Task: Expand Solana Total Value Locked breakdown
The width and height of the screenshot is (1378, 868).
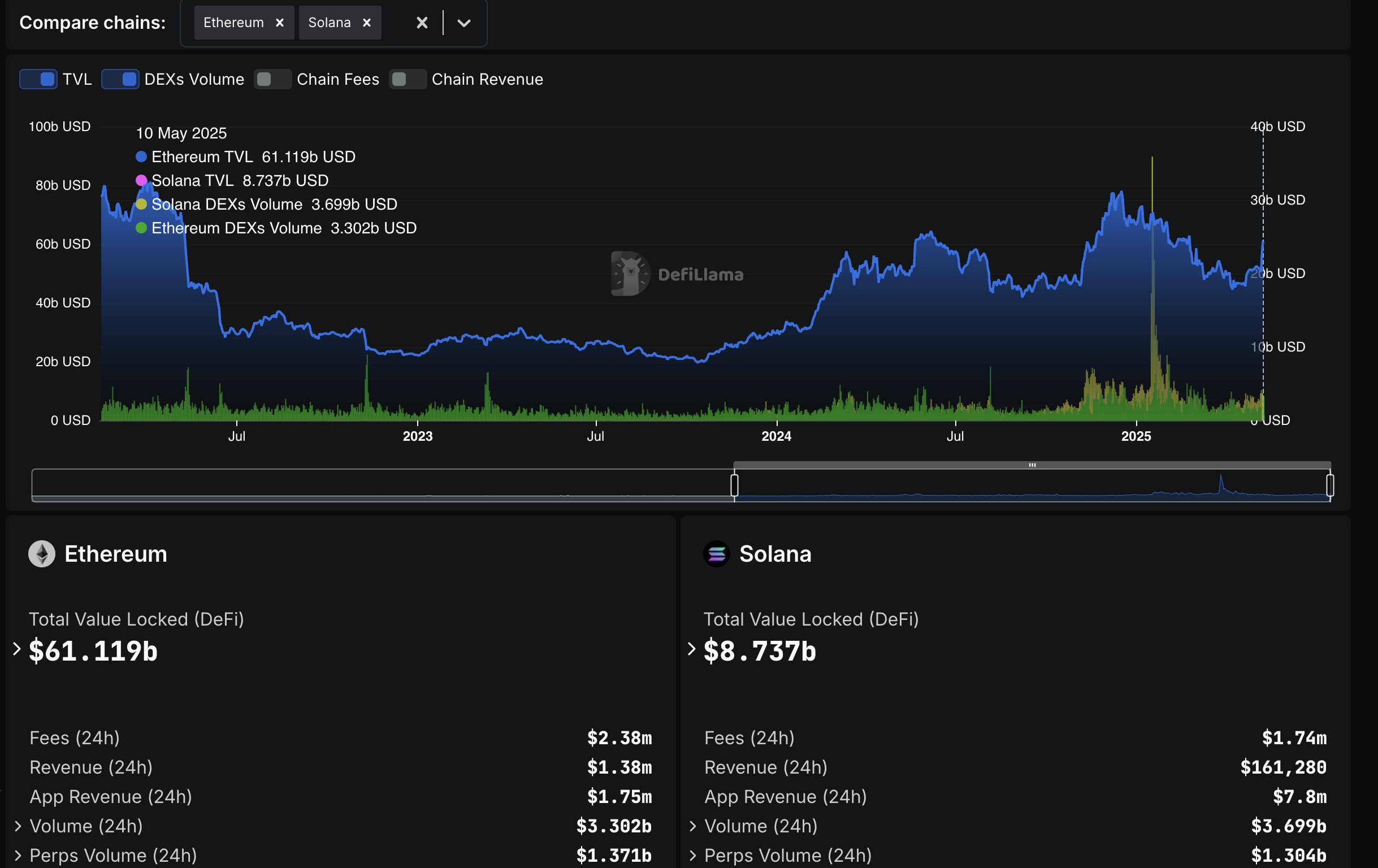Action: [x=692, y=649]
